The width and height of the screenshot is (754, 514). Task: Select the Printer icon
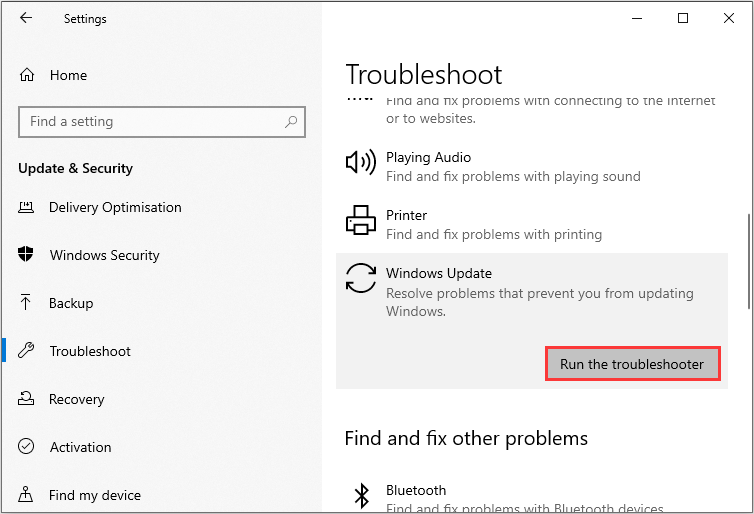tap(360, 221)
